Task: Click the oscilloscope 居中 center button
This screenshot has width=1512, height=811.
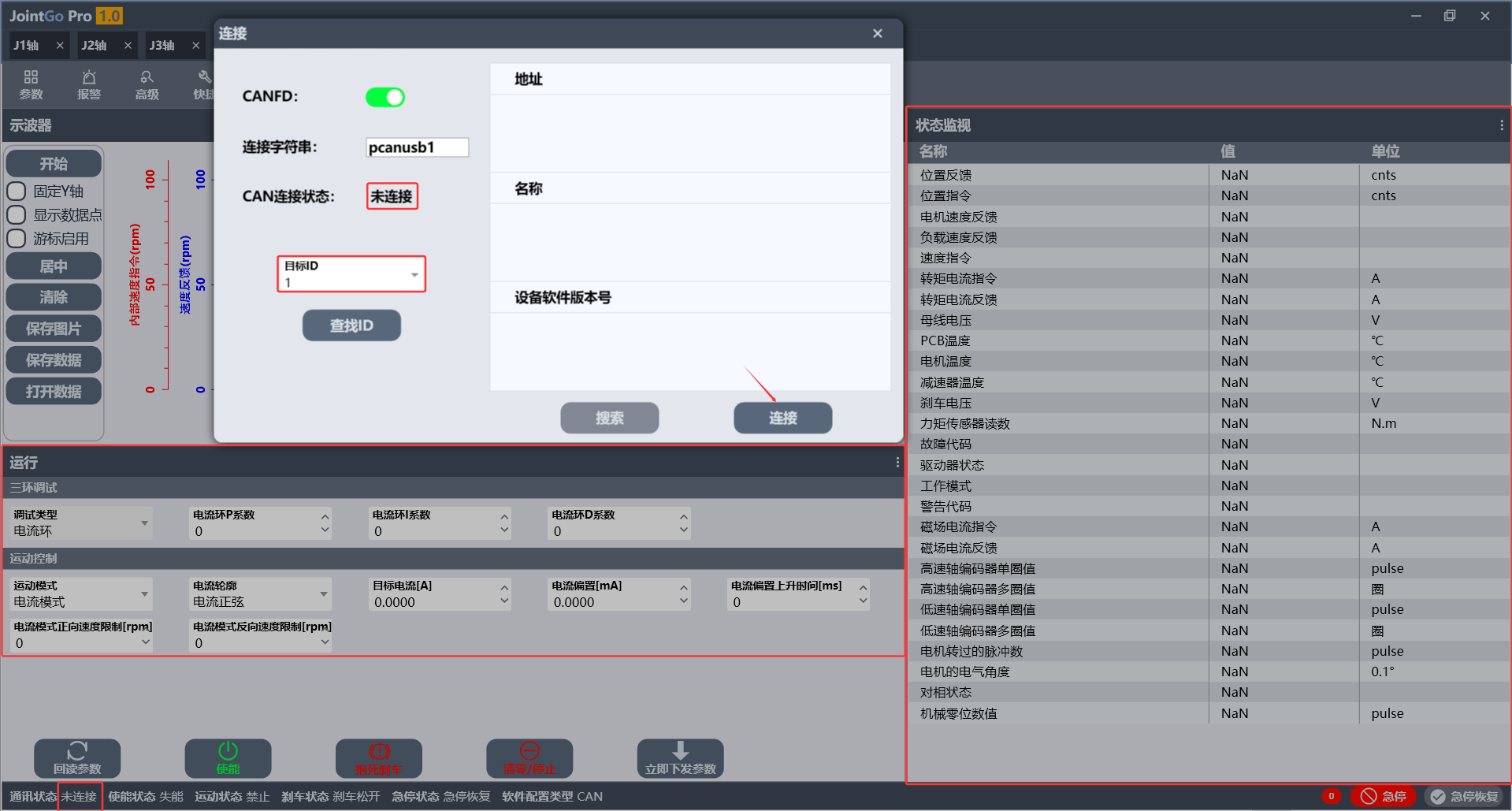Action: tap(54, 266)
